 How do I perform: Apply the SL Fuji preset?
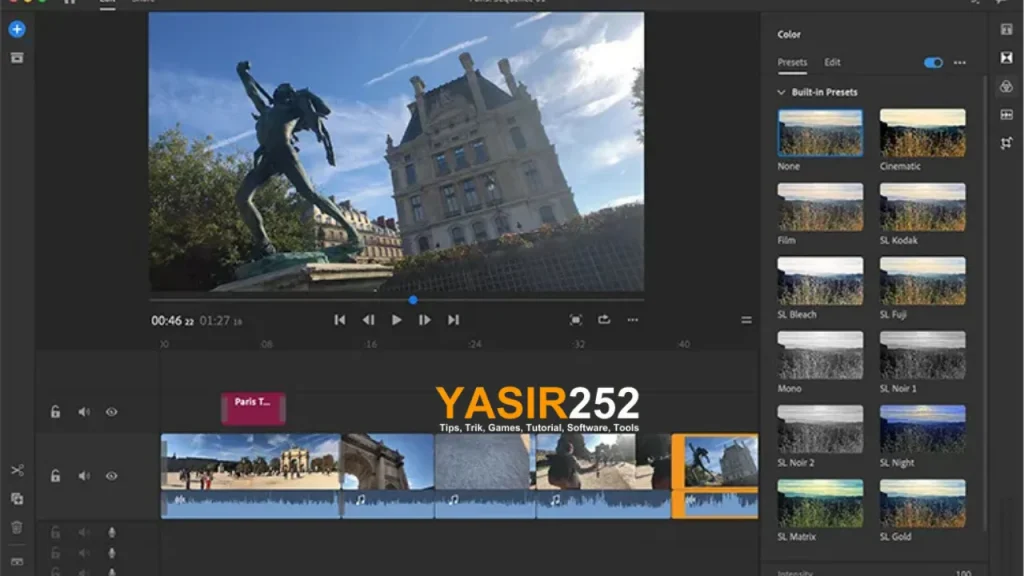tap(922, 281)
